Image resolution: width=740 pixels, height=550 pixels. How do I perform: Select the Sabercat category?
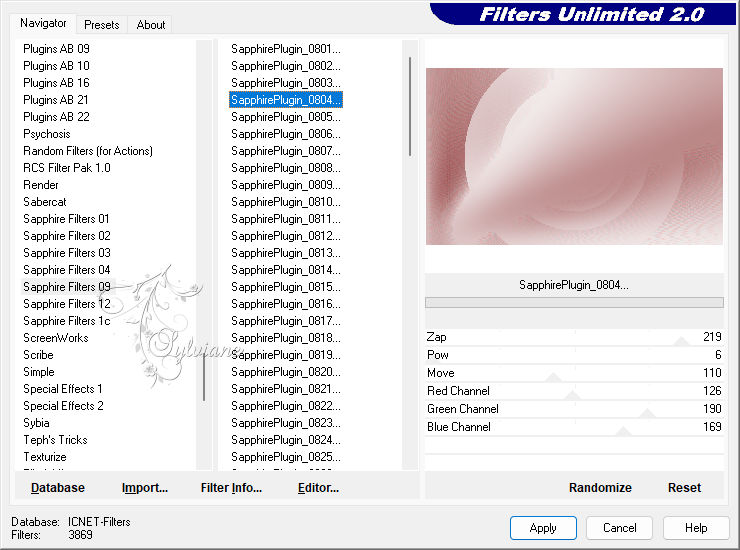[x=45, y=202]
